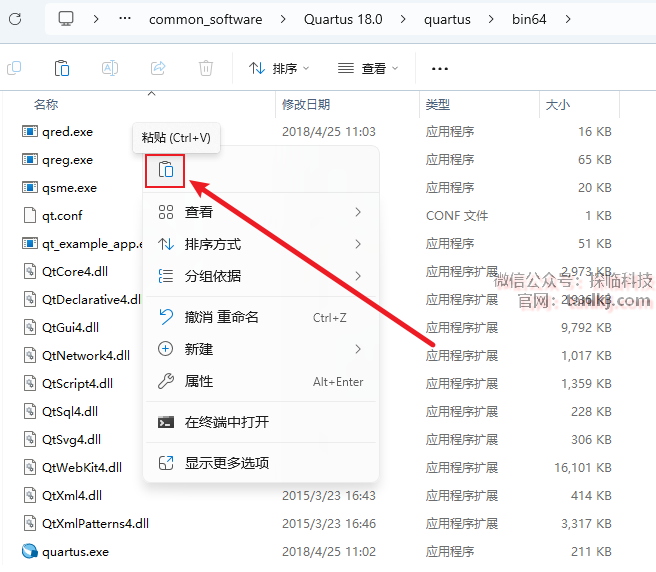Click the toolbar Copy icon
Image resolution: width=656 pixels, height=572 pixels.
(14, 68)
